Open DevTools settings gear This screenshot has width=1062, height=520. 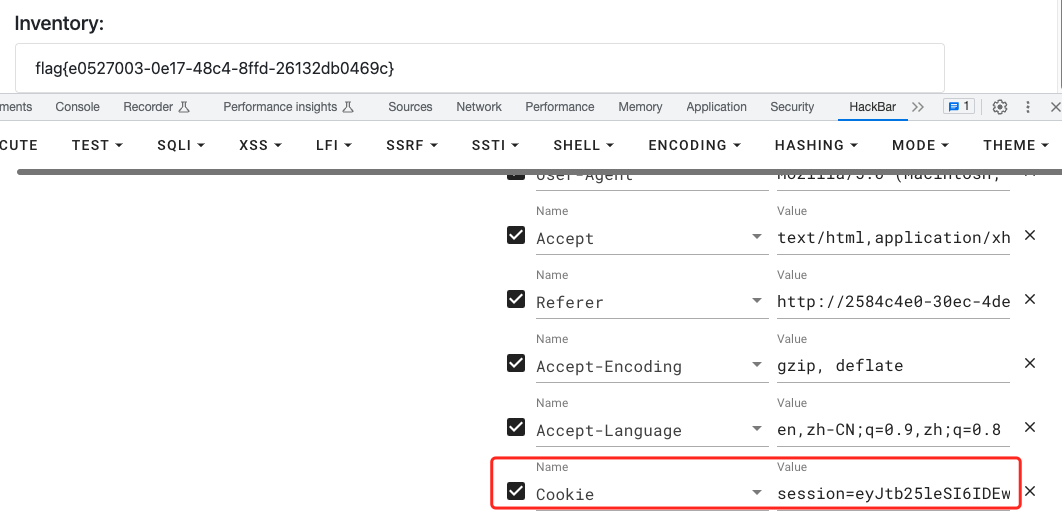(999, 107)
